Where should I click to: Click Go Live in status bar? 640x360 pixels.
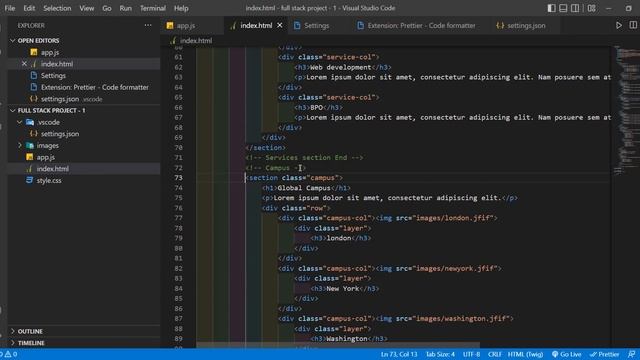click(x=567, y=354)
